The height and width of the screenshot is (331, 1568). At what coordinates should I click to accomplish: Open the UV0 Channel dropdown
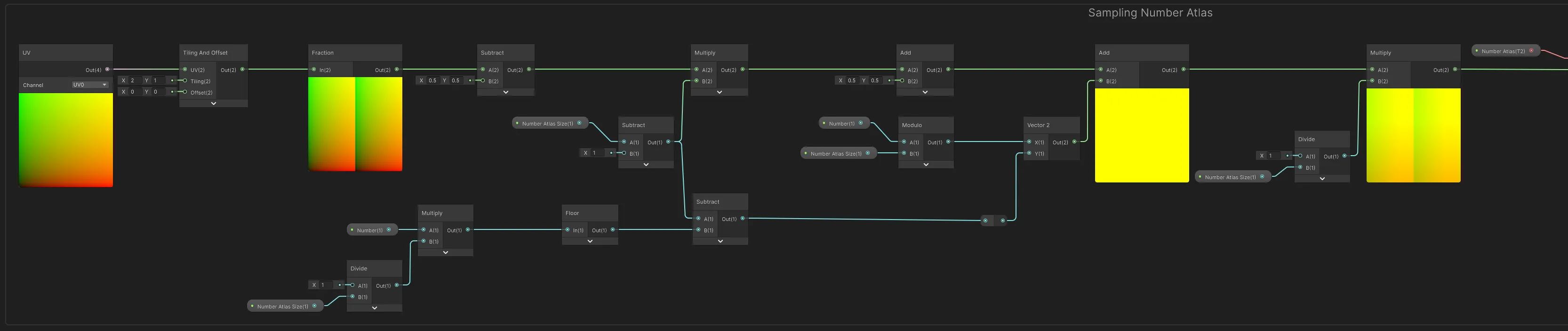pos(89,85)
